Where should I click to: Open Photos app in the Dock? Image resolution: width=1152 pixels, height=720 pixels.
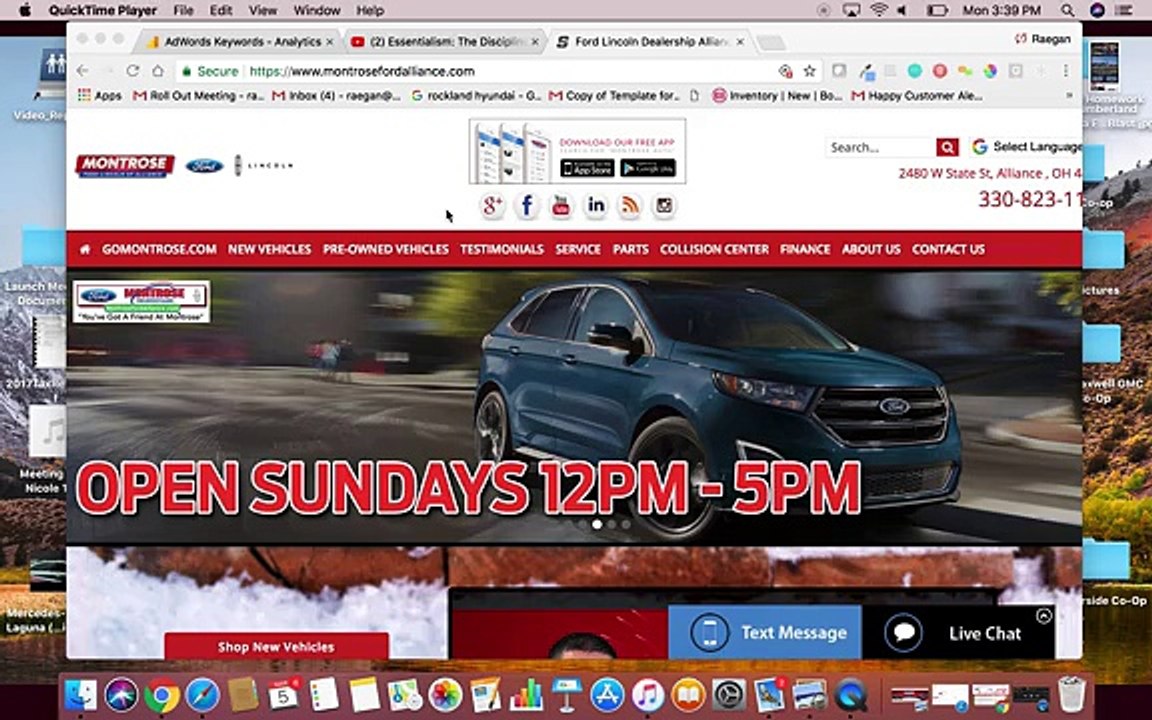pos(445,694)
